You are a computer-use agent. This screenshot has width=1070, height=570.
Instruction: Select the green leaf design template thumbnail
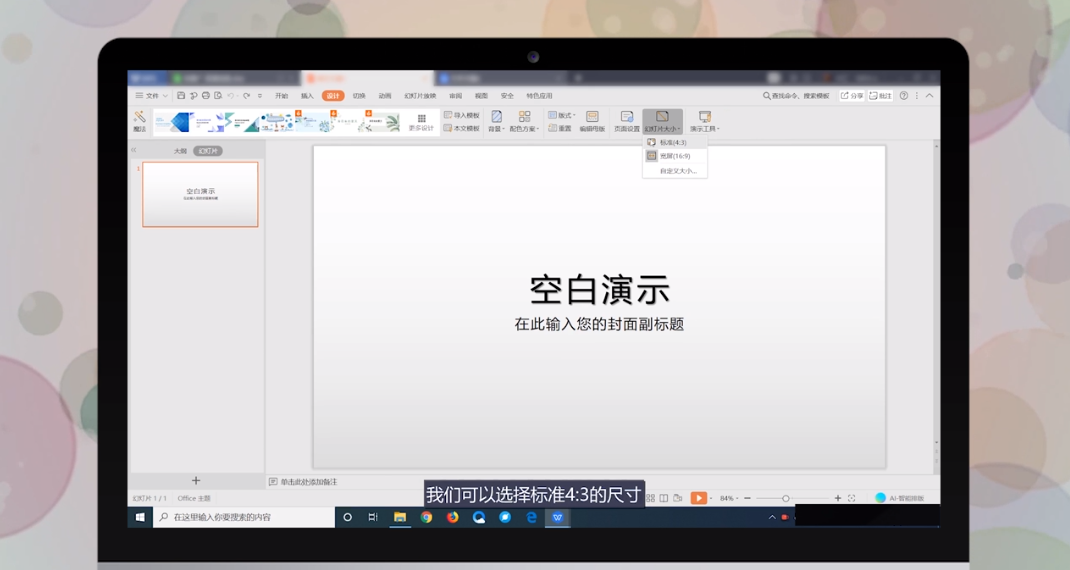point(382,122)
